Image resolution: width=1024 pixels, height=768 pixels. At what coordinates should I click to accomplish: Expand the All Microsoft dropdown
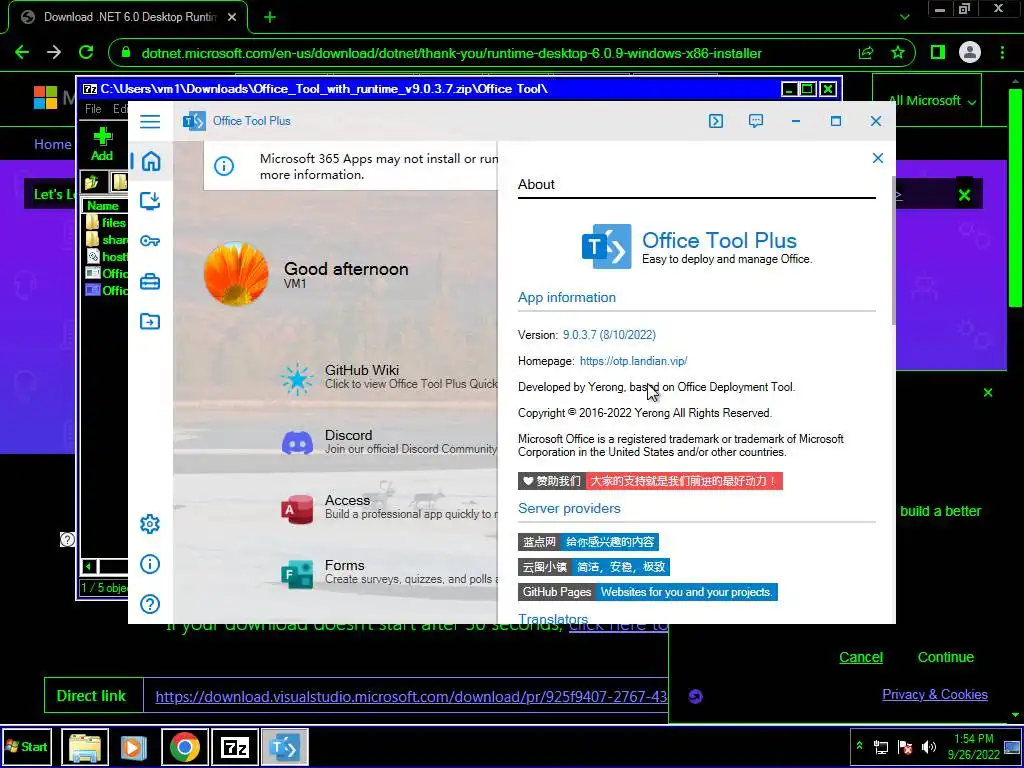point(932,101)
